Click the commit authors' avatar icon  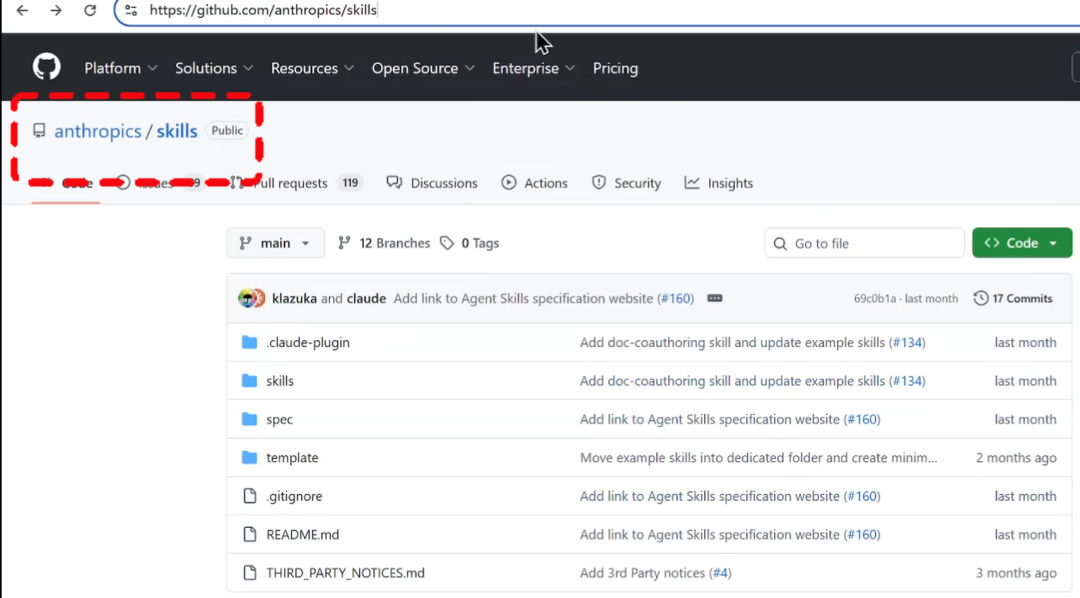click(251, 298)
